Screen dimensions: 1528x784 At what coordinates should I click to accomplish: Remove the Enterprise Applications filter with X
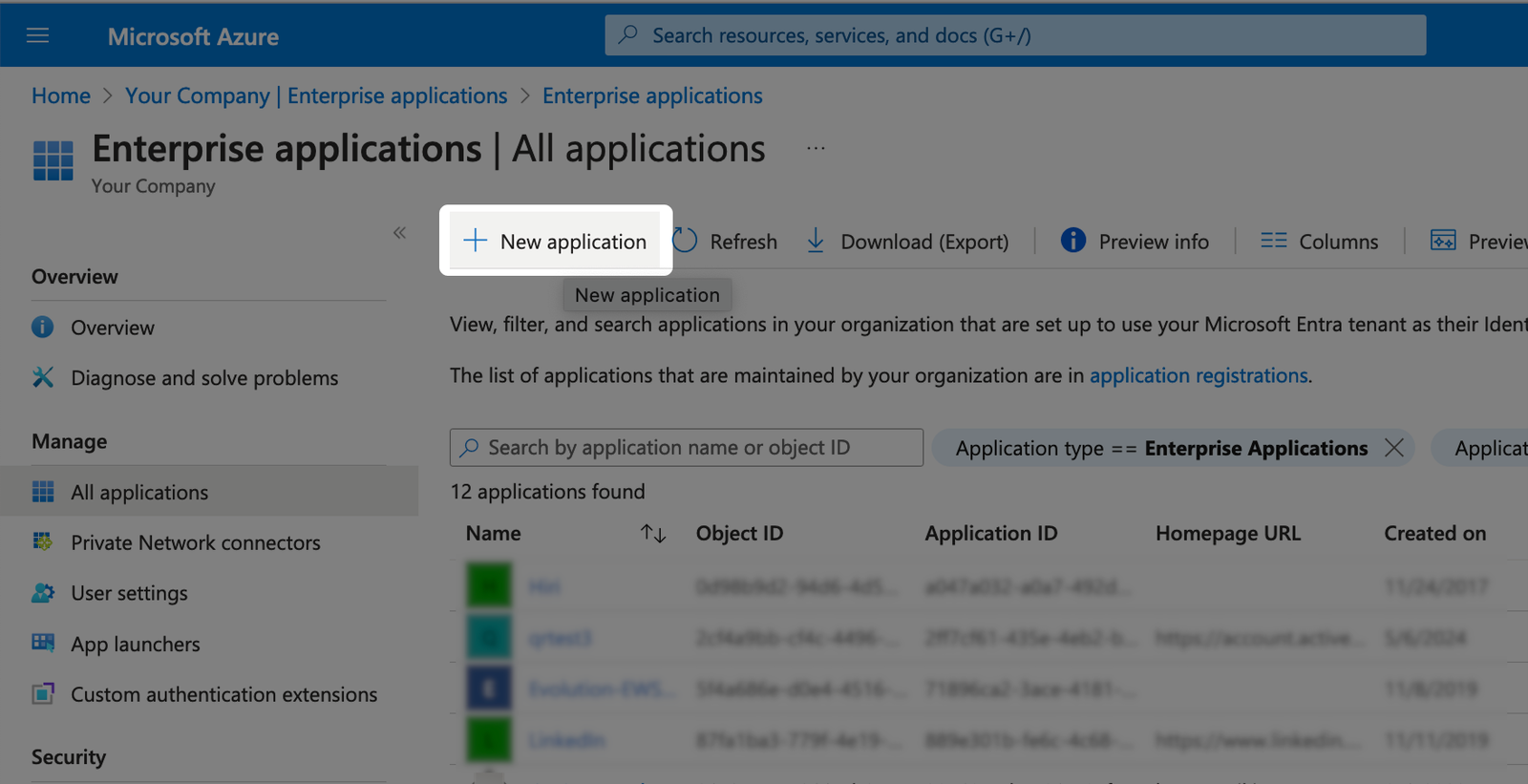click(x=1394, y=447)
